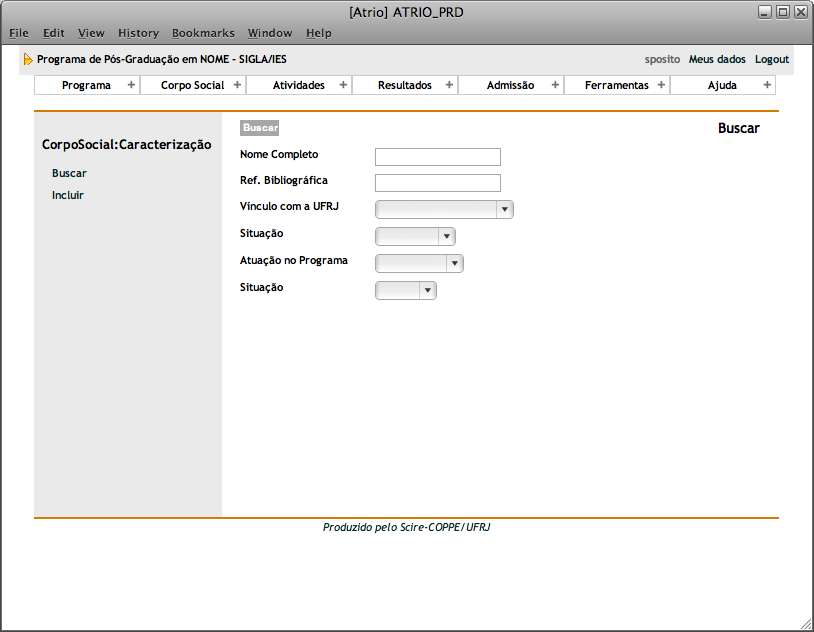The image size is (814, 632).
Task: Click the plus icon beside Corpo Social
Action: coord(237,85)
